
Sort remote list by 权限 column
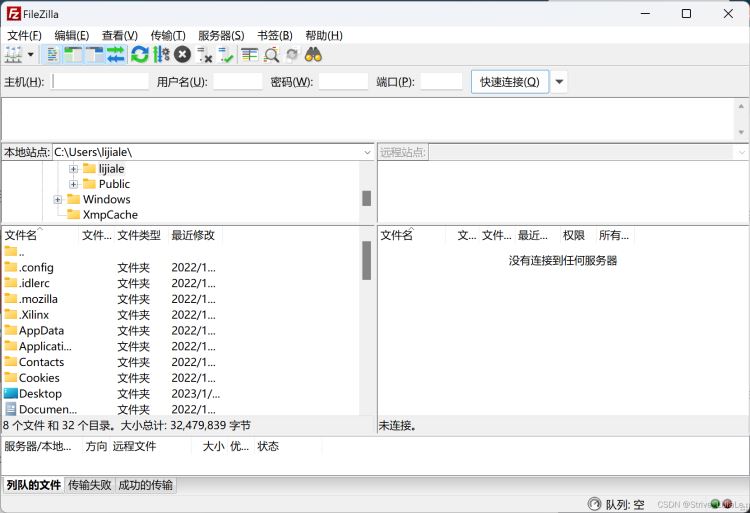coord(574,235)
